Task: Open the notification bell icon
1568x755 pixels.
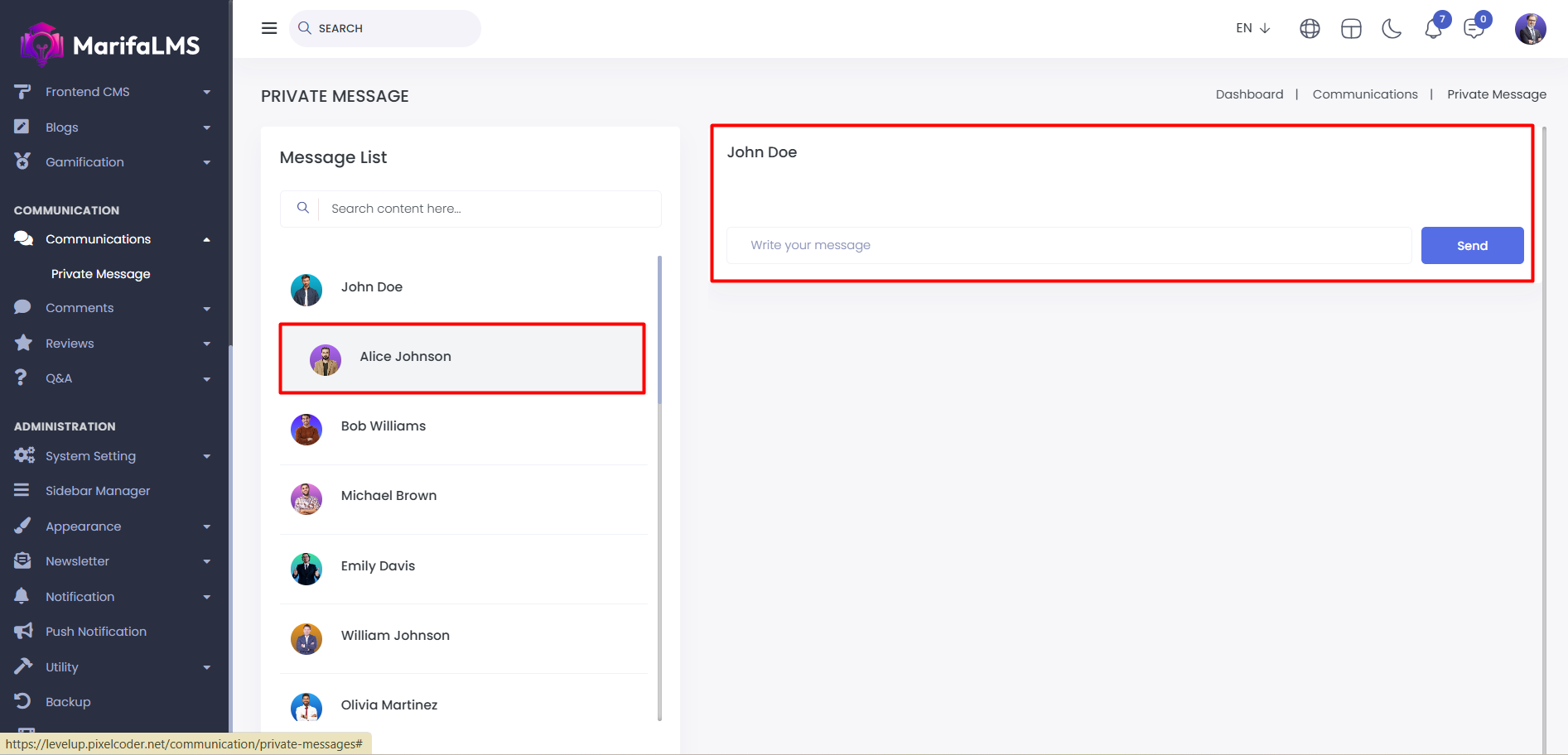Action: click(x=1433, y=29)
